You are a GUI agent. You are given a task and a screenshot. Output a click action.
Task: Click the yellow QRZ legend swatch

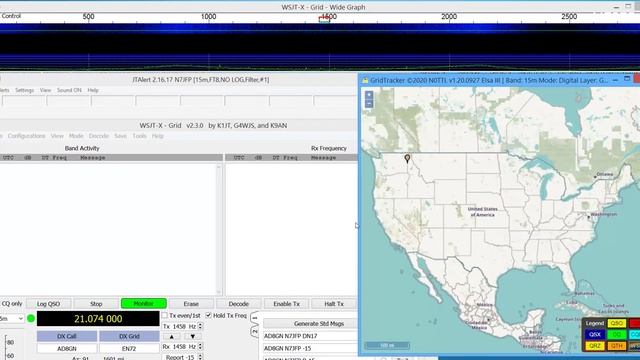[595, 346]
